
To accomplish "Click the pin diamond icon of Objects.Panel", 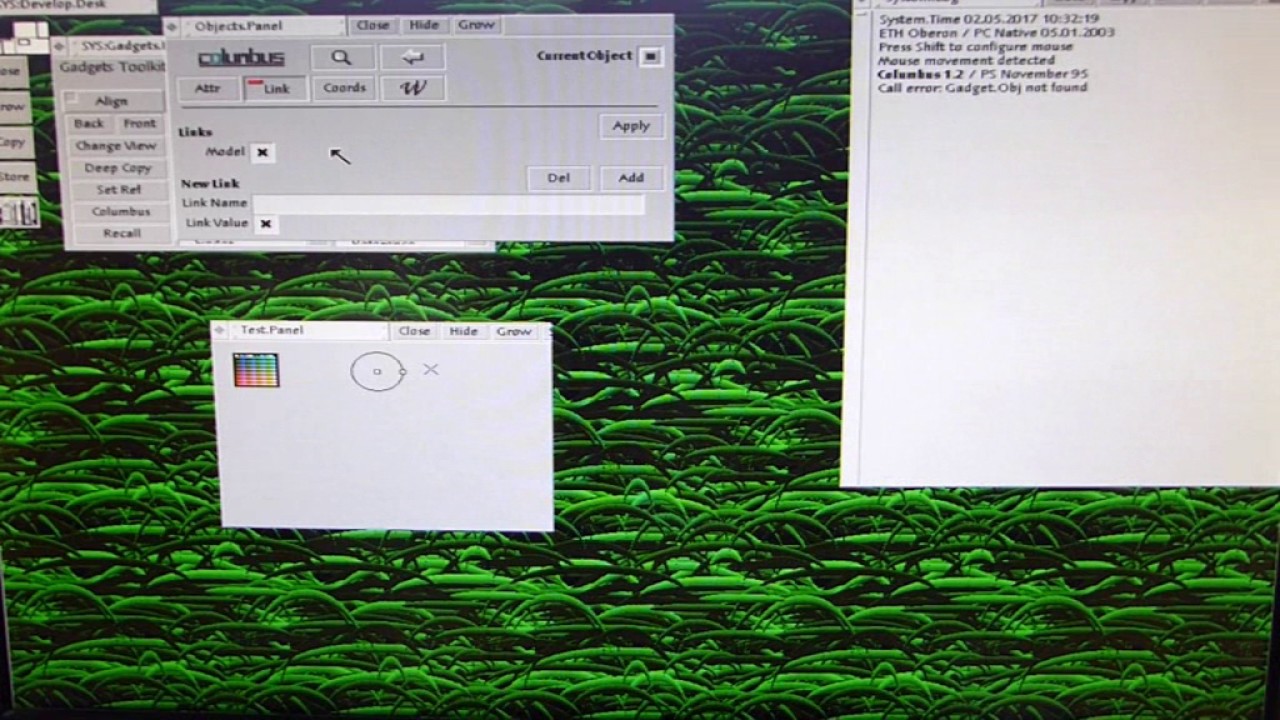I will click(x=173, y=27).
